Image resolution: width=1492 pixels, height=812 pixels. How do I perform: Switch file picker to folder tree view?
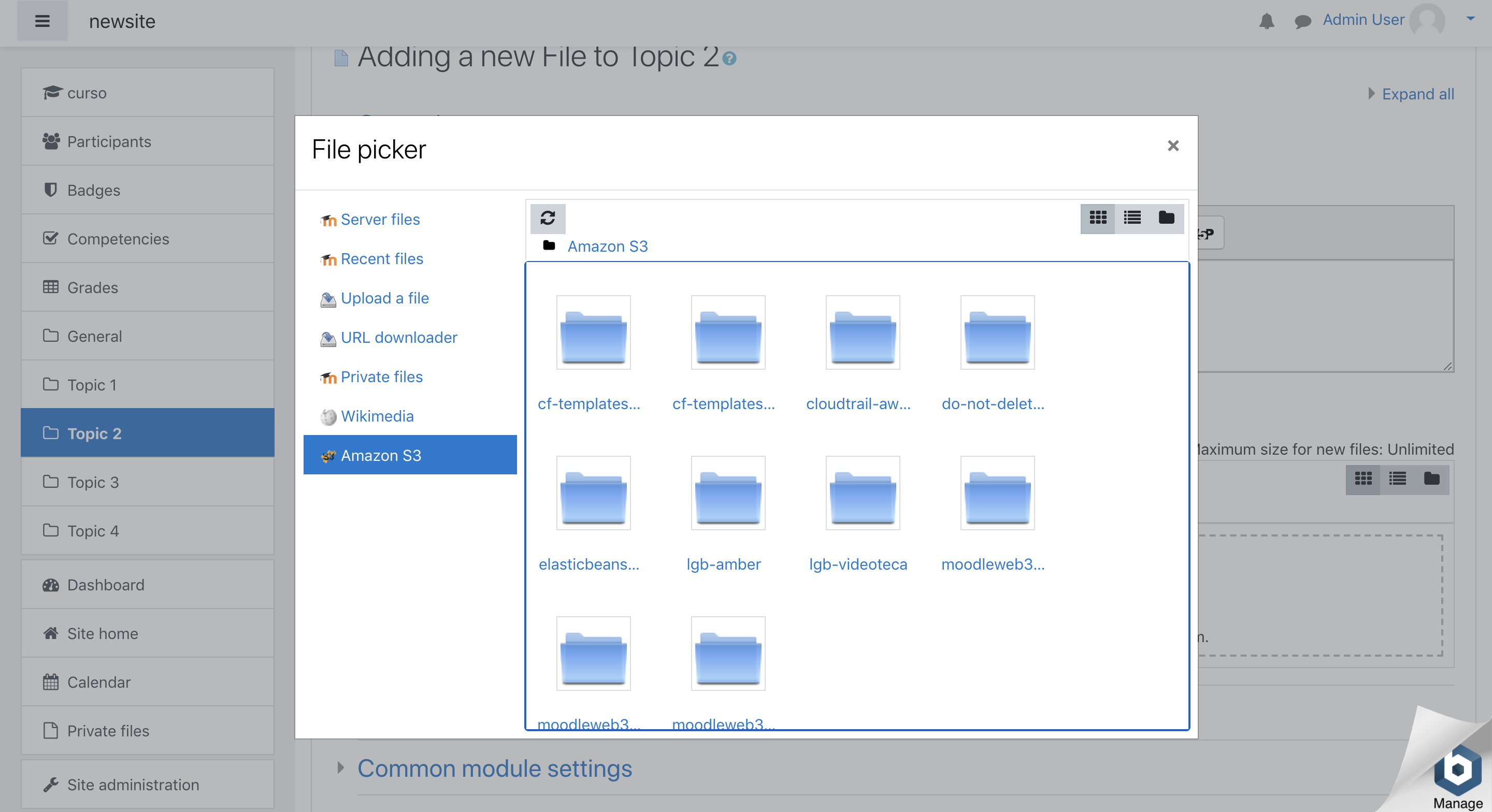tap(1166, 218)
